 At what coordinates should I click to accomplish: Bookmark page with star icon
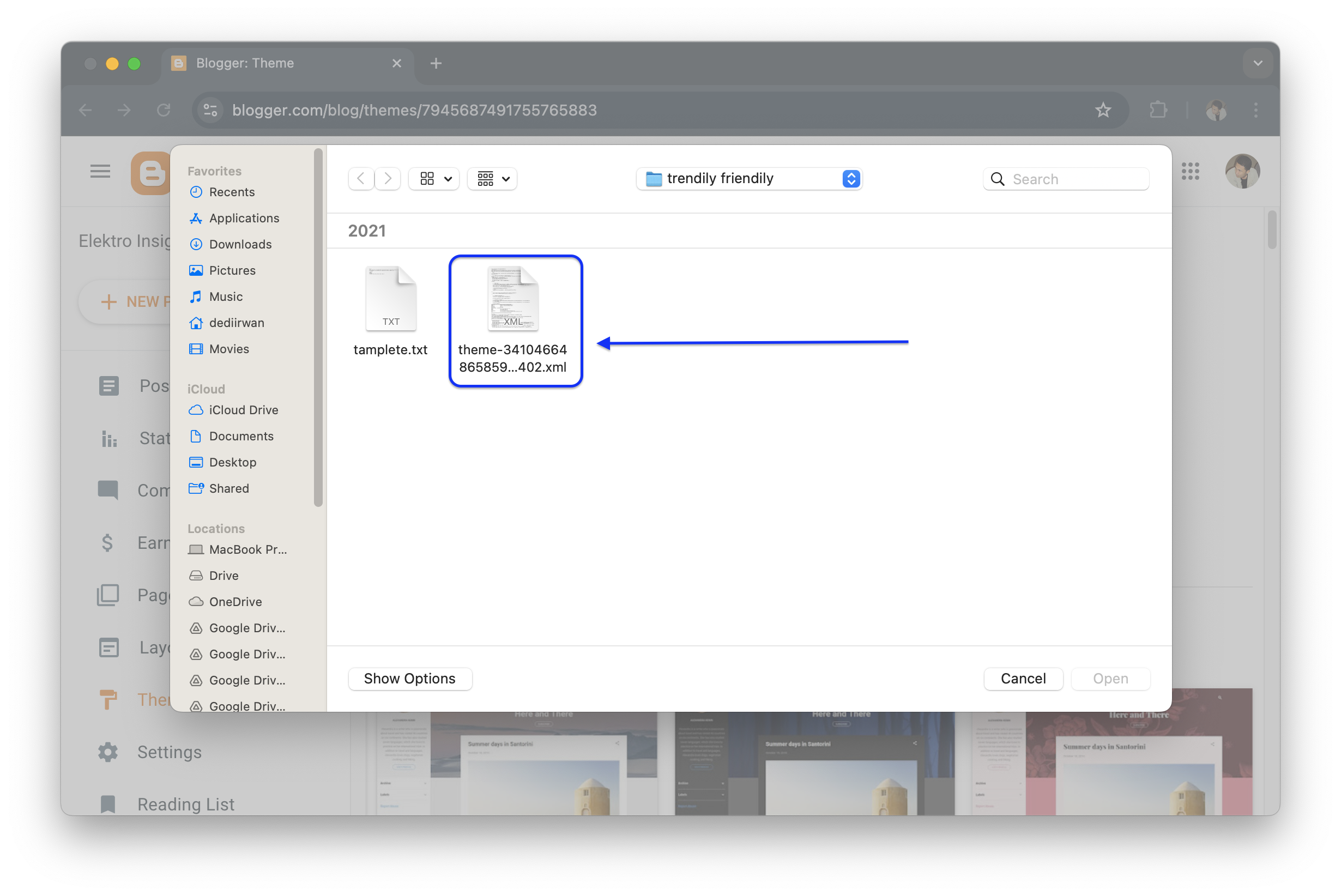pos(1103,110)
